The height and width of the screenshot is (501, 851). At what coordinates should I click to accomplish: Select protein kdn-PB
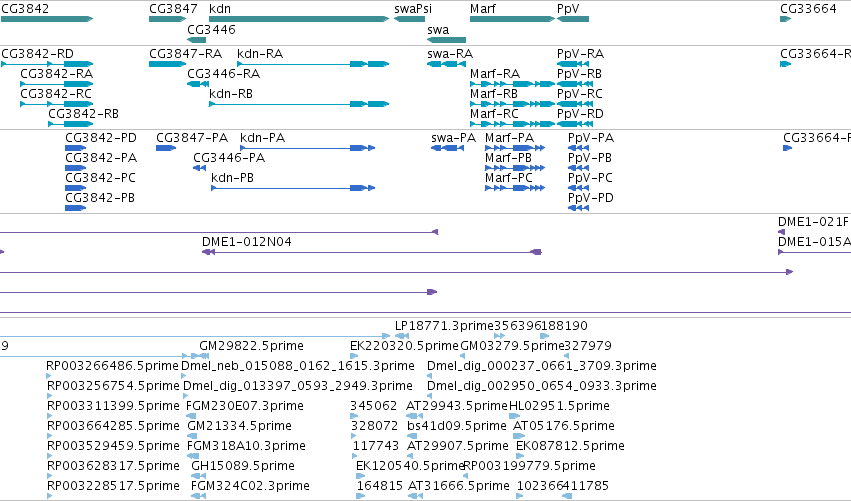(x=232, y=178)
